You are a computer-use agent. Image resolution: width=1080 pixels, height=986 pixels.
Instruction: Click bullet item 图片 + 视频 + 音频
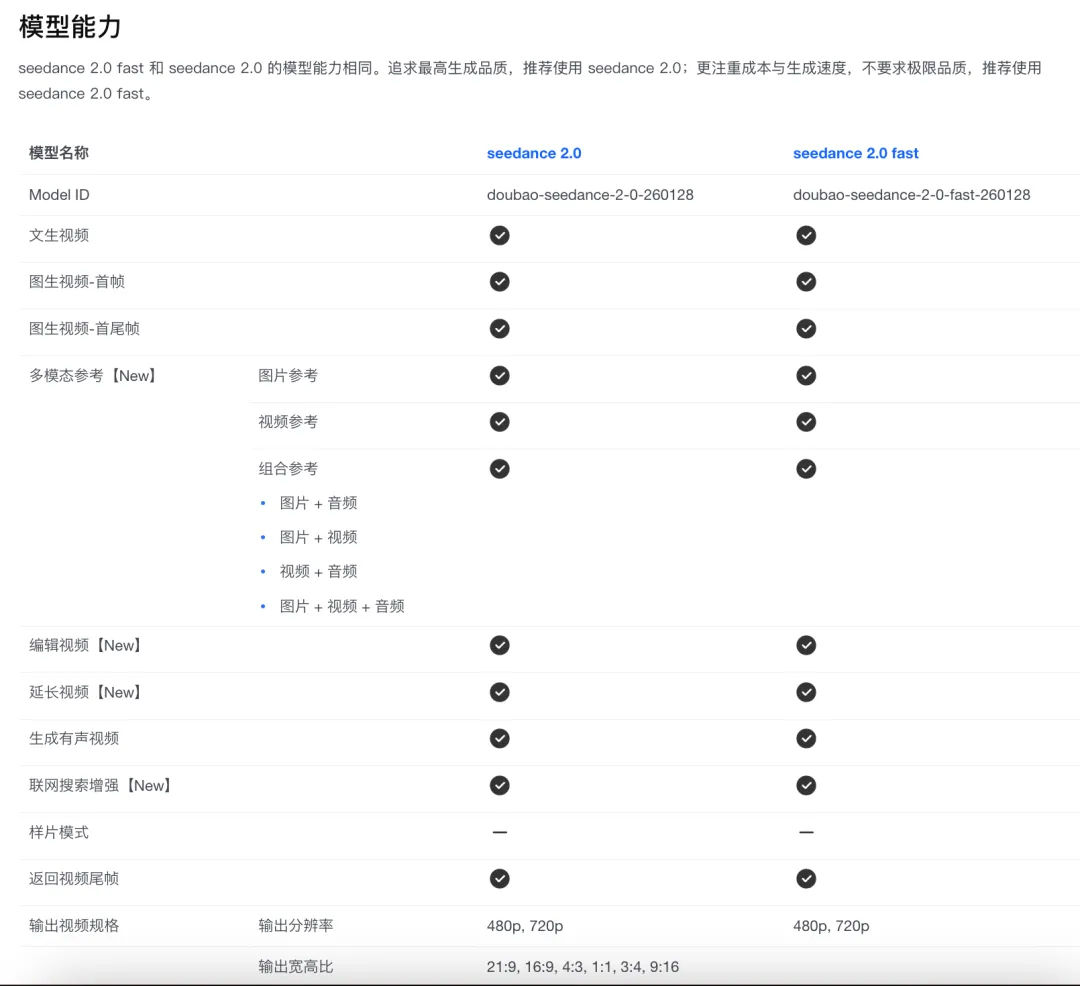(342, 606)
